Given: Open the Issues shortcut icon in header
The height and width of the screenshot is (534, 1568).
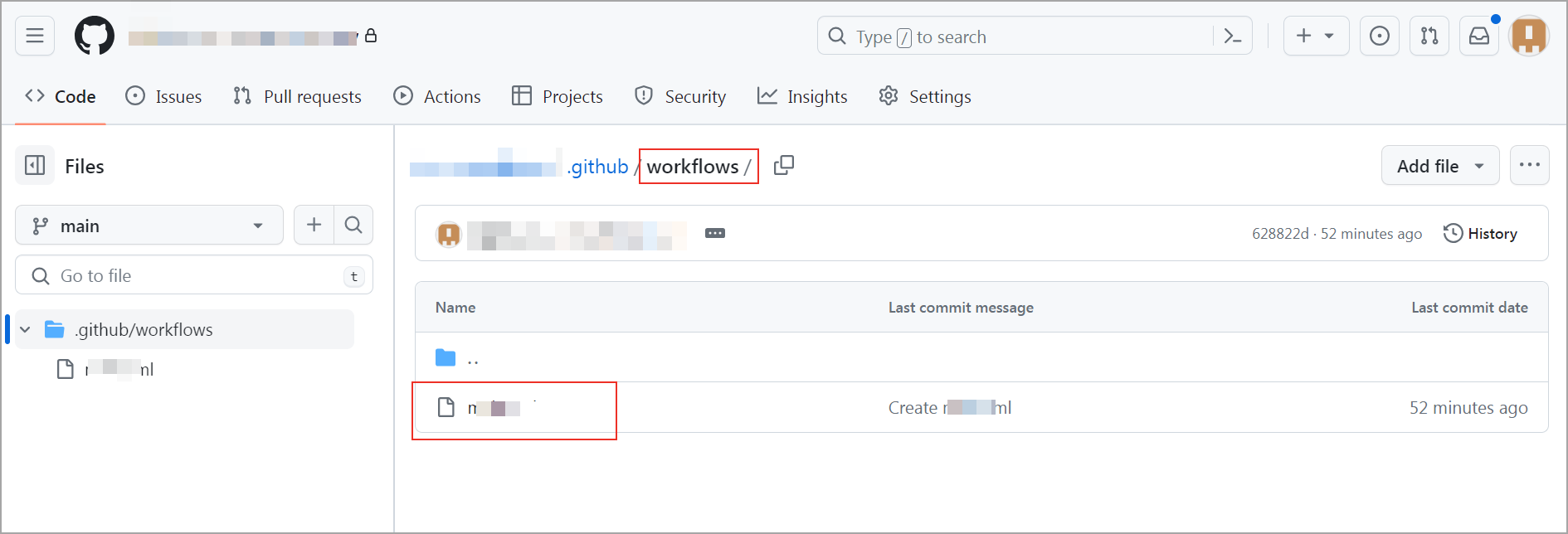Looking at the screenshot, I should (1380, 36).
